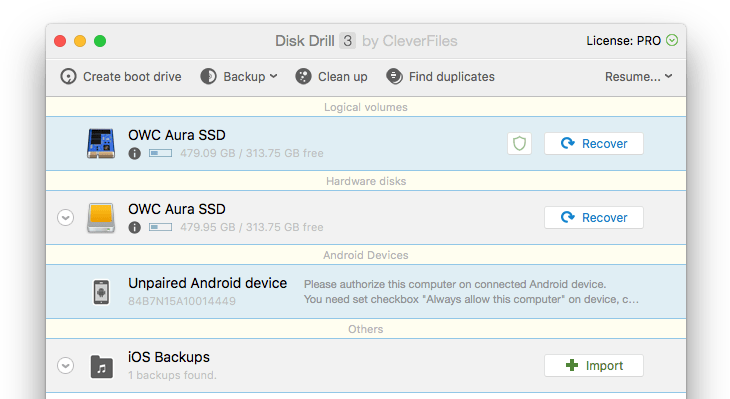Viewport: 730px width, 399px height.
Task: Click the green License PRO checkmark icon
Action: [672, 41]
